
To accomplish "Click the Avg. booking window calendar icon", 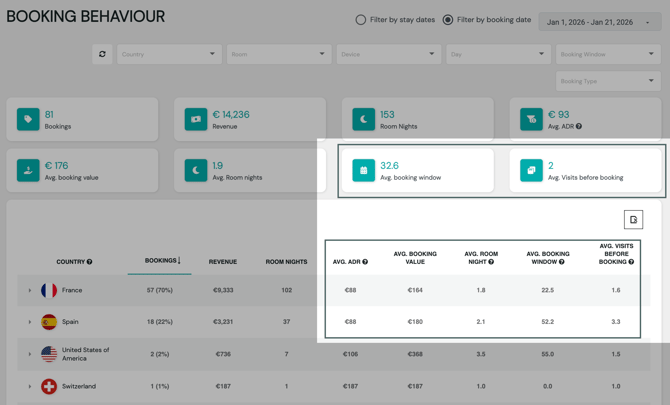I will [x=363, y=171].
